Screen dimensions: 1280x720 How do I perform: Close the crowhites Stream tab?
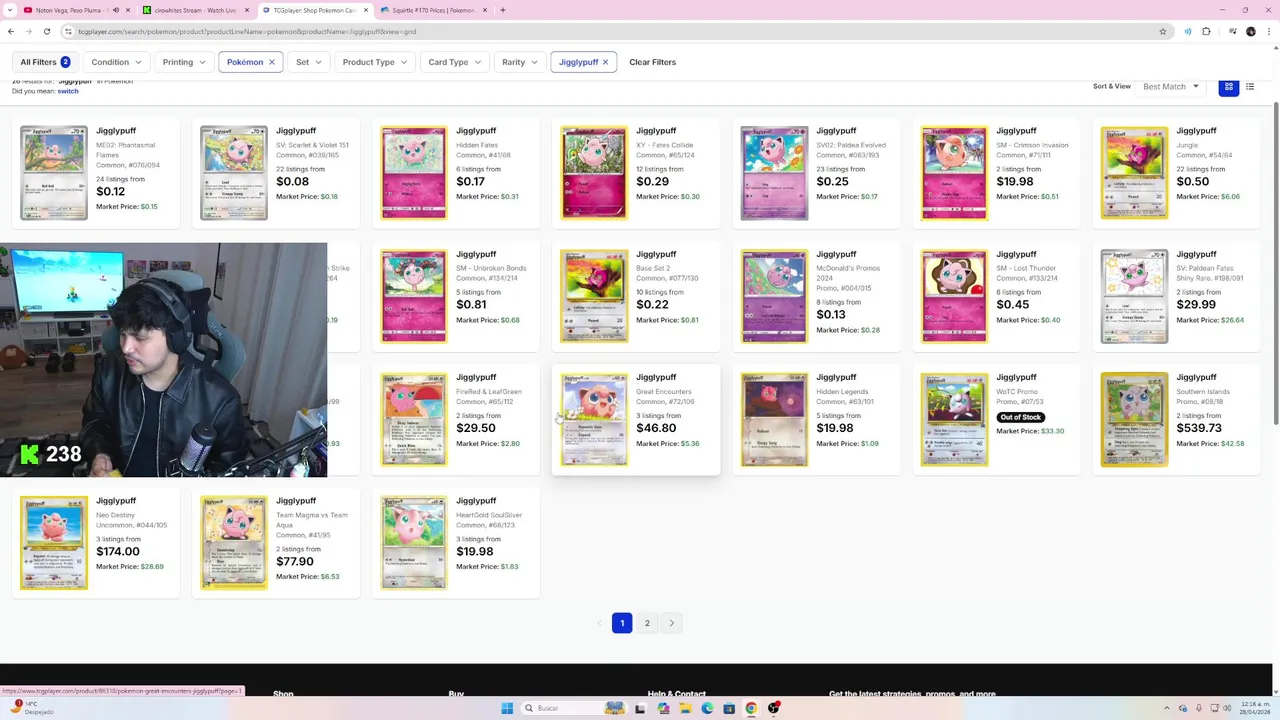coord(247,10)
